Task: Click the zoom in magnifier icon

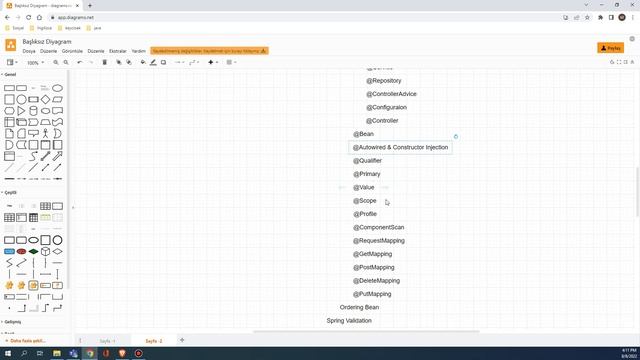Action: (56, 62)
